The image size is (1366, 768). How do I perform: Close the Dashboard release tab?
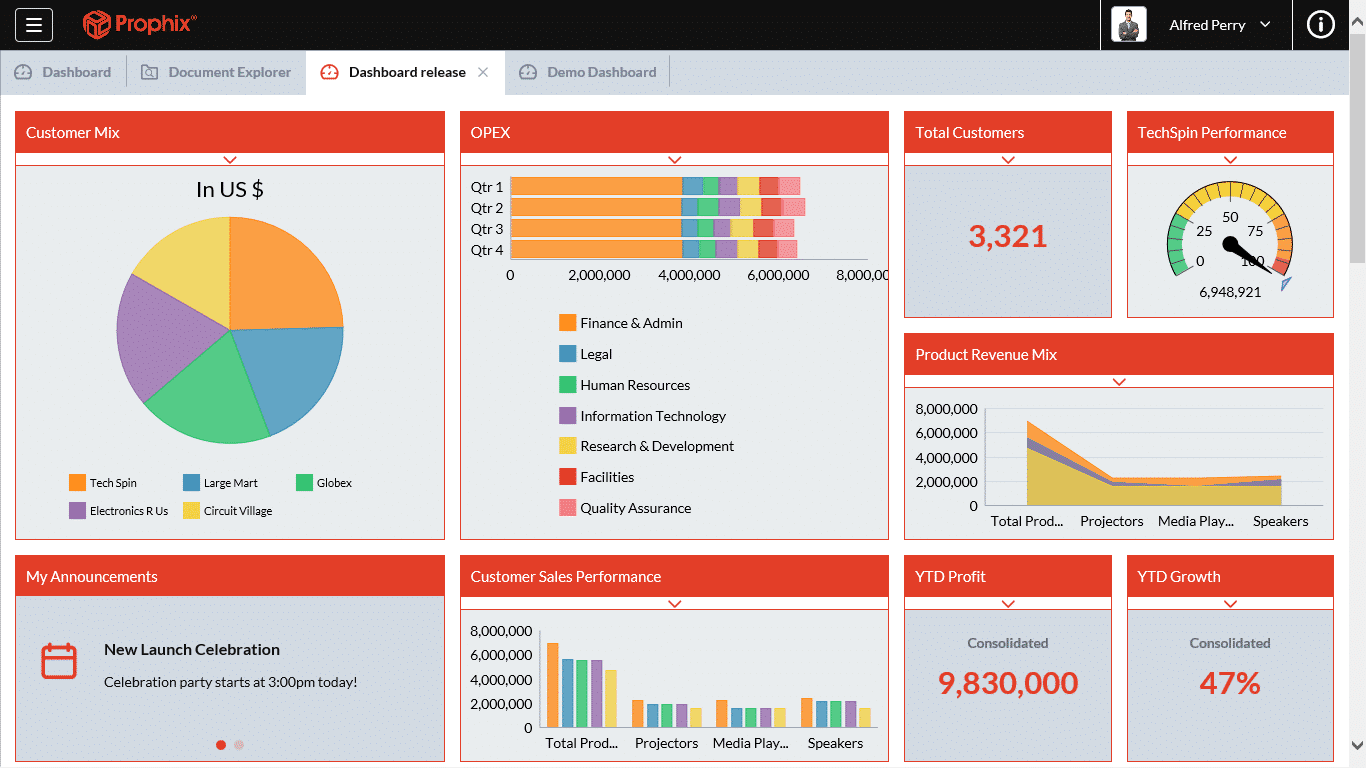pyautogui.click(x=483, y=72)
